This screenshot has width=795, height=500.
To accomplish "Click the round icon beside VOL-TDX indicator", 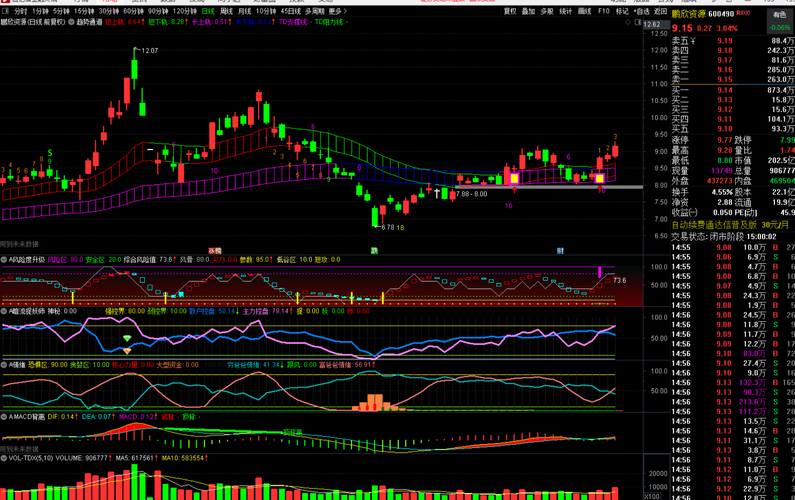I will pos(4,458).
